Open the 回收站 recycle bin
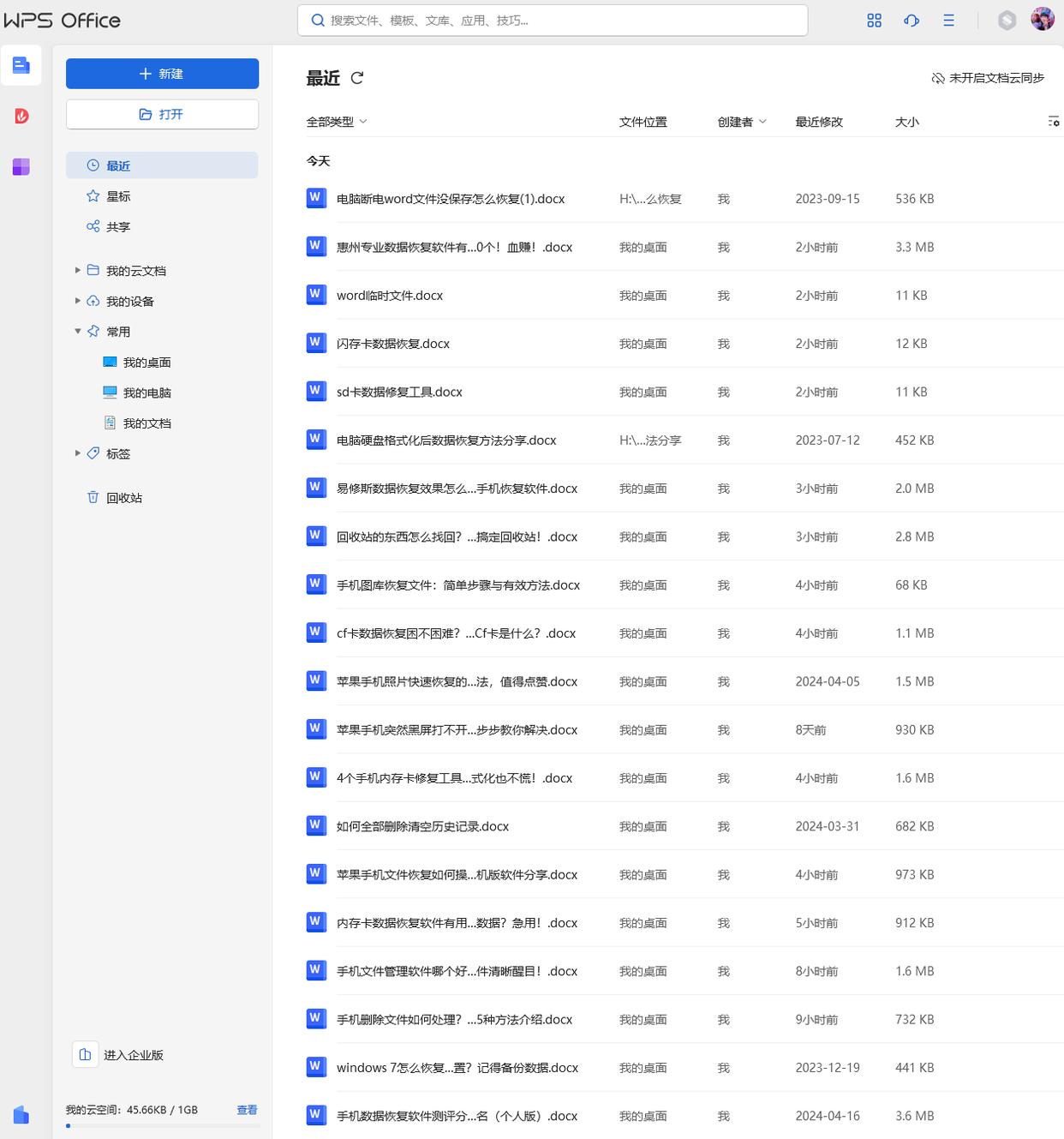 (123, 498)
